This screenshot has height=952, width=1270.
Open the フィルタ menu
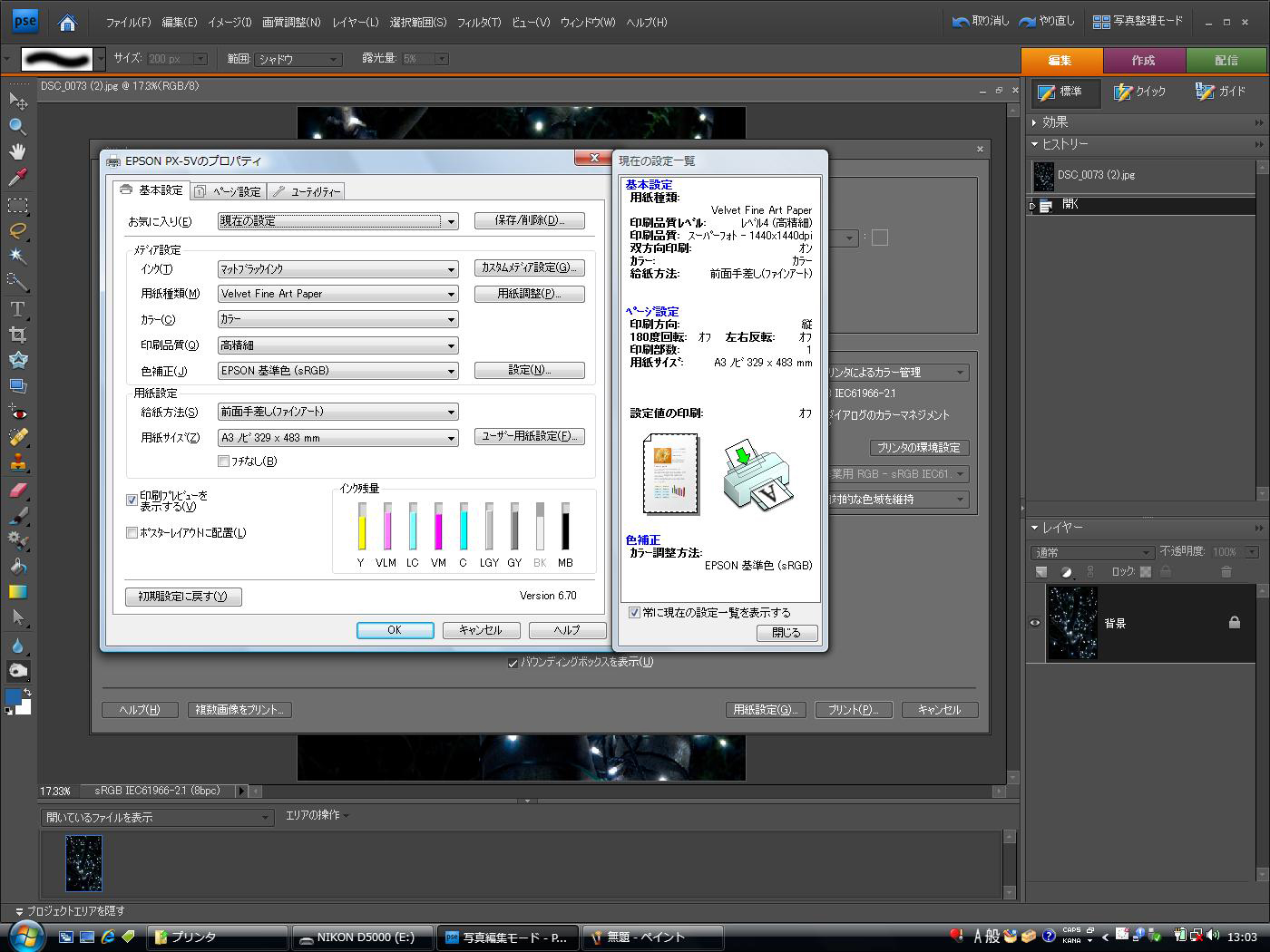pos(478,23)
